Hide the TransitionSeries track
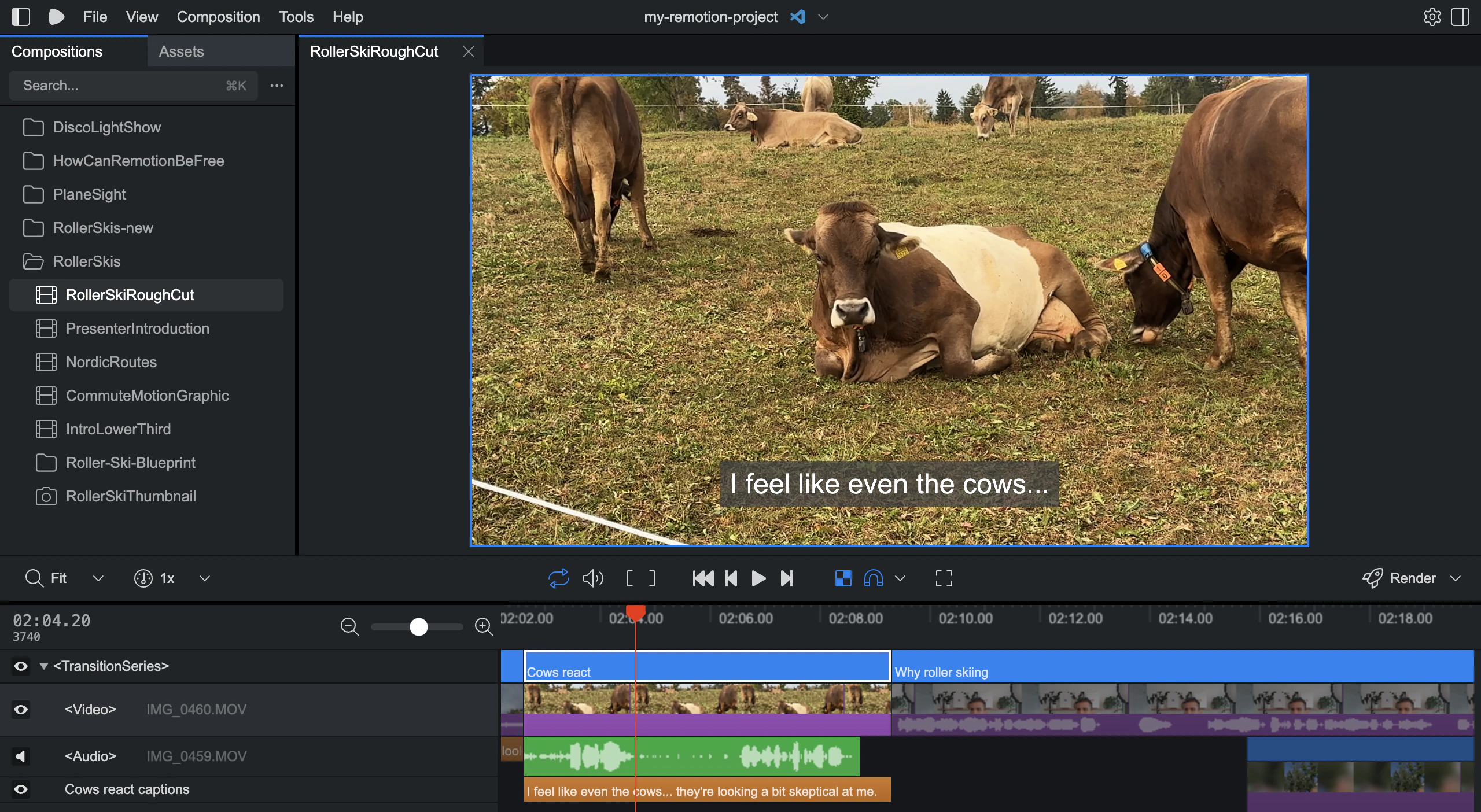This screenshot has width=1481, height=812. point(21,666)
